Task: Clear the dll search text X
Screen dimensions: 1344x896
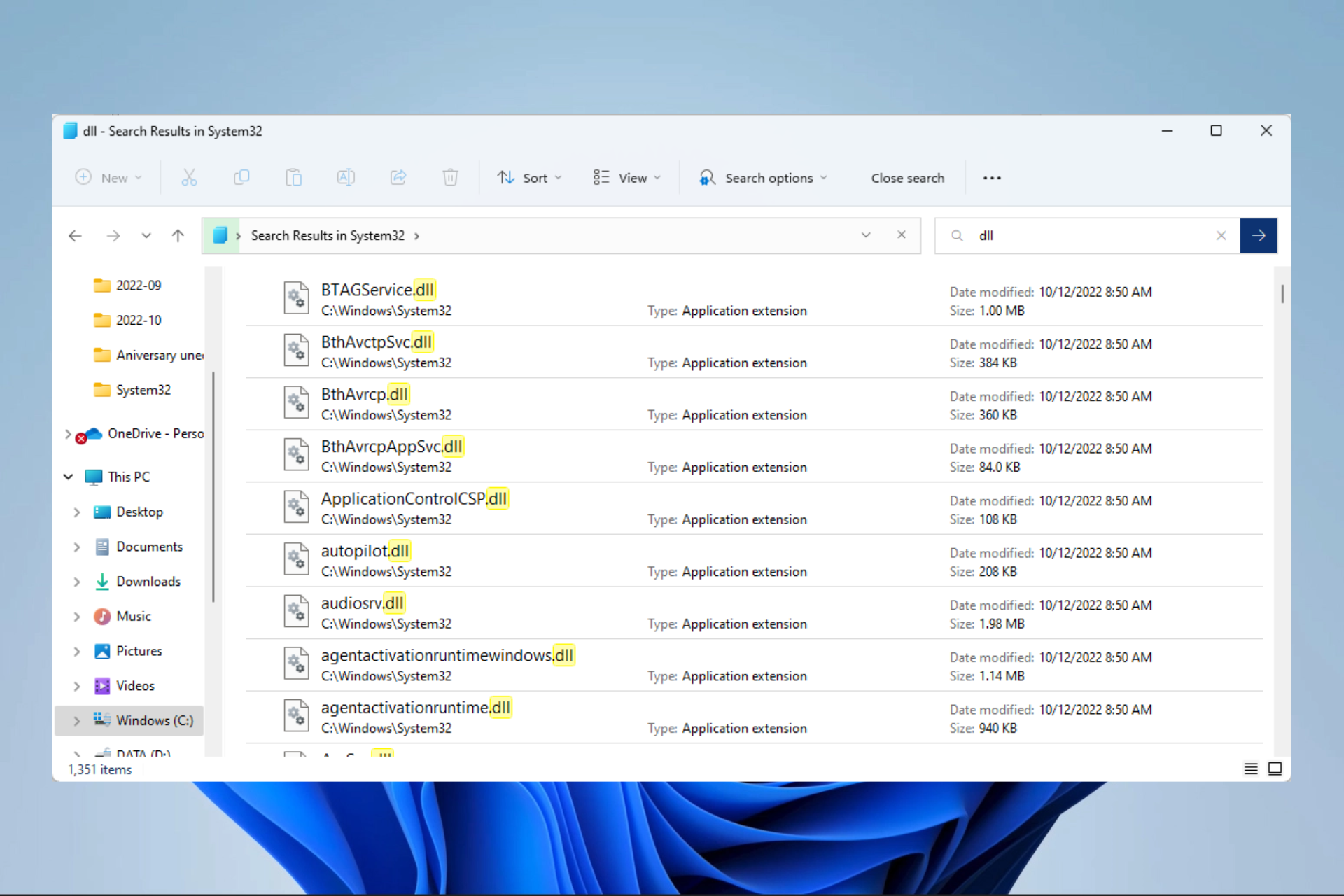Action: [1221, 236]
